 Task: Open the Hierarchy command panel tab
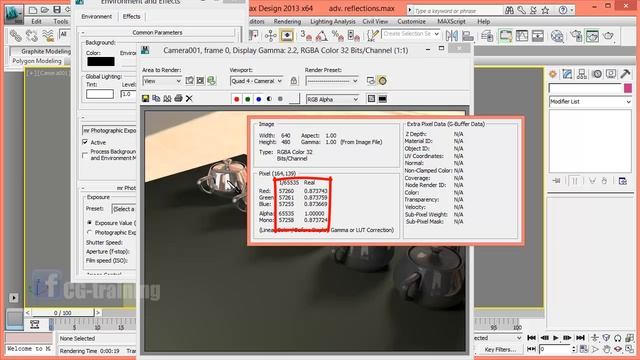click(x=582, y=74)
